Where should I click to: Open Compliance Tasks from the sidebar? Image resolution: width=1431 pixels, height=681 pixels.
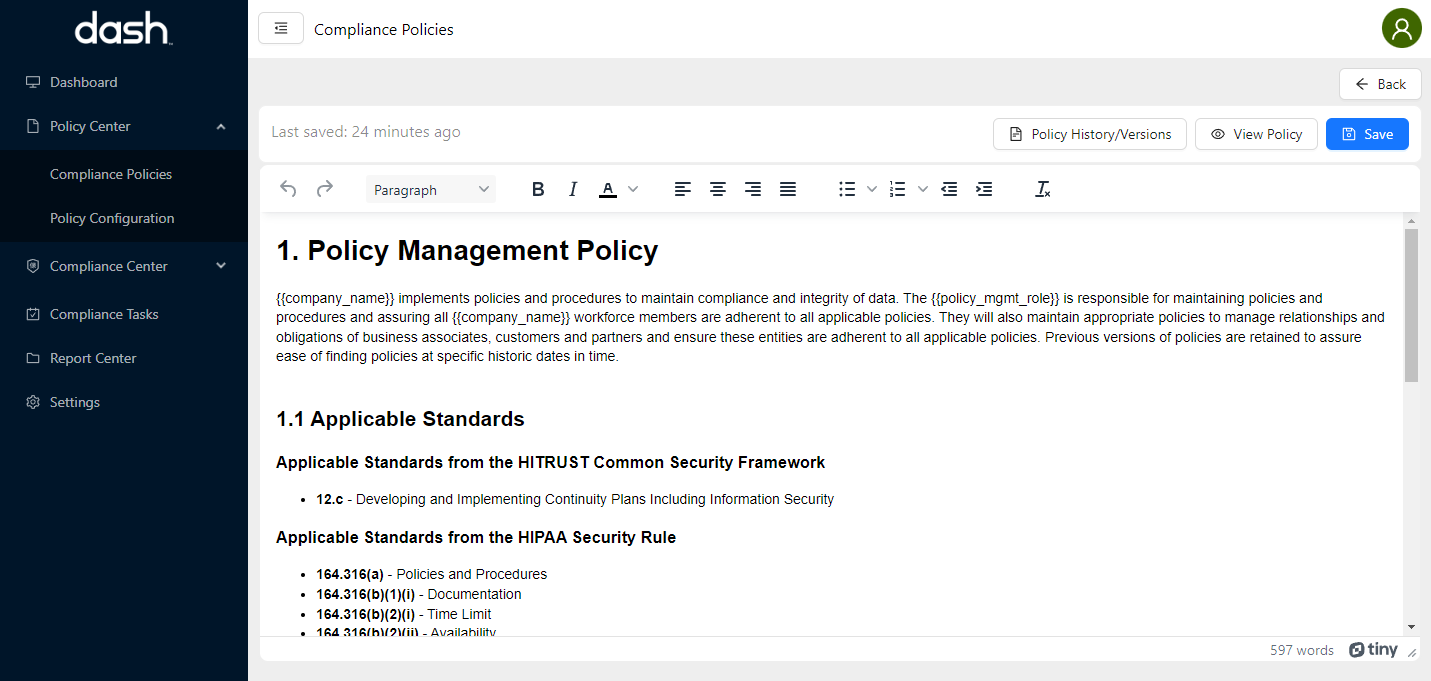104,314
